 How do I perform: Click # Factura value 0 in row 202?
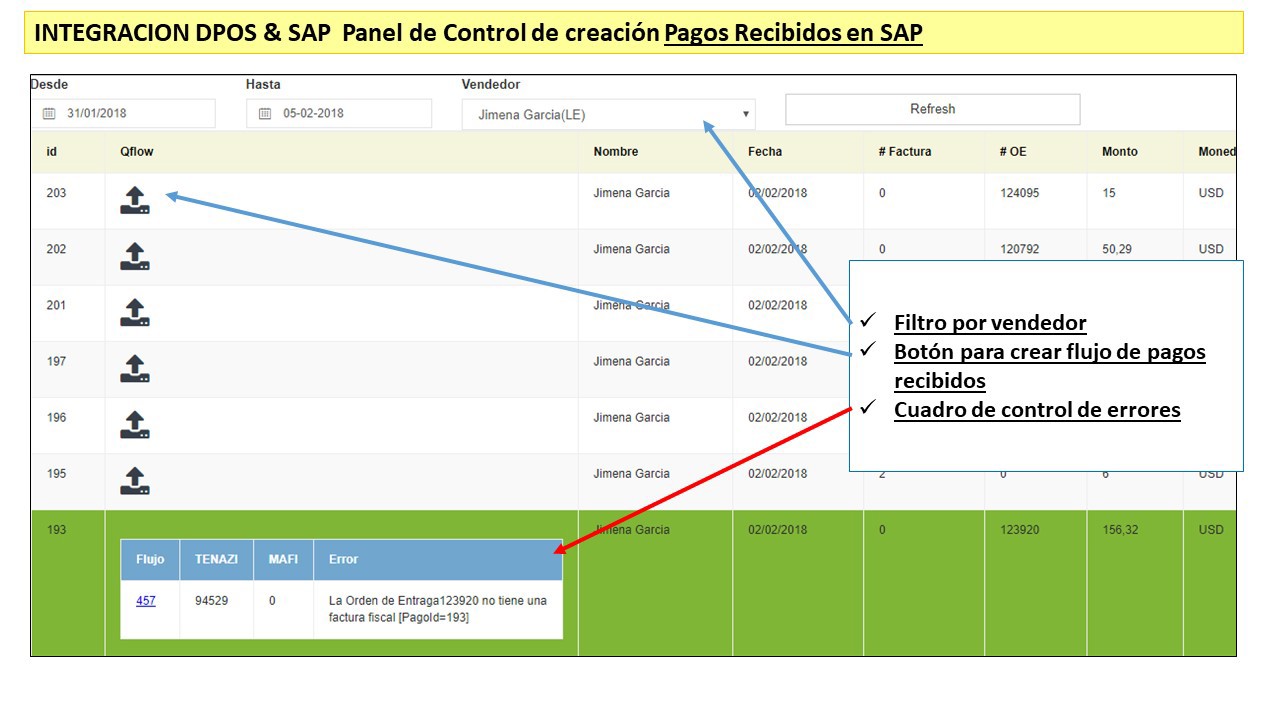click(882, 249)
